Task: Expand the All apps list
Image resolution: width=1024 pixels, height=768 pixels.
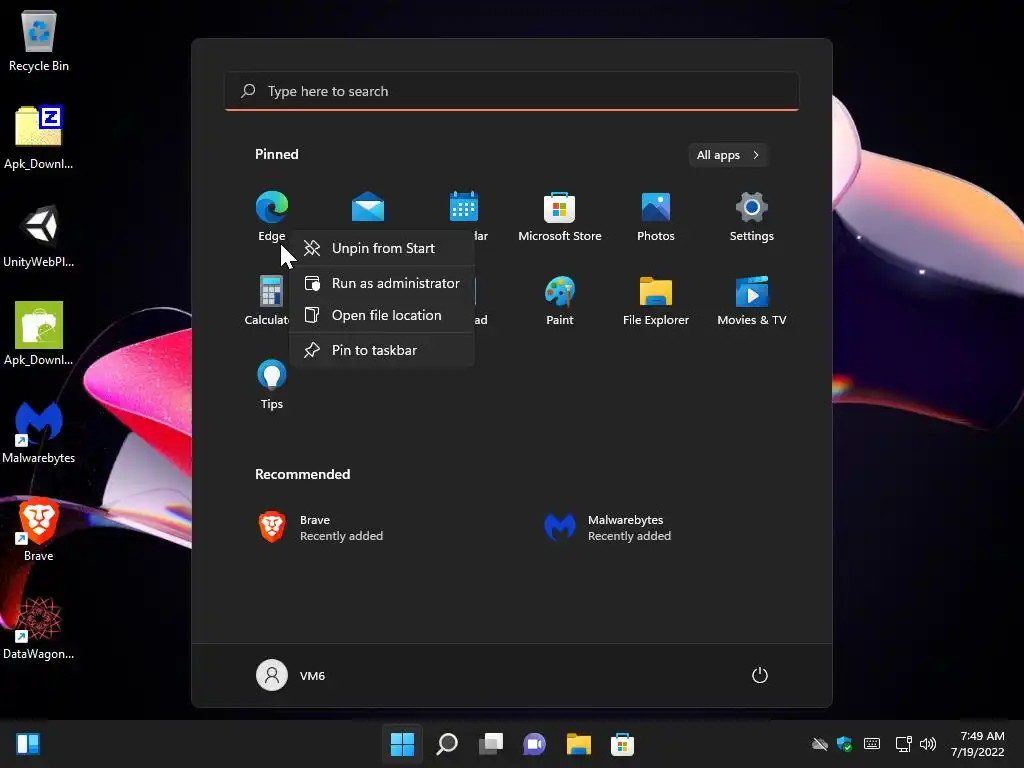Action: pyautogui.click(x=728, y=155)
